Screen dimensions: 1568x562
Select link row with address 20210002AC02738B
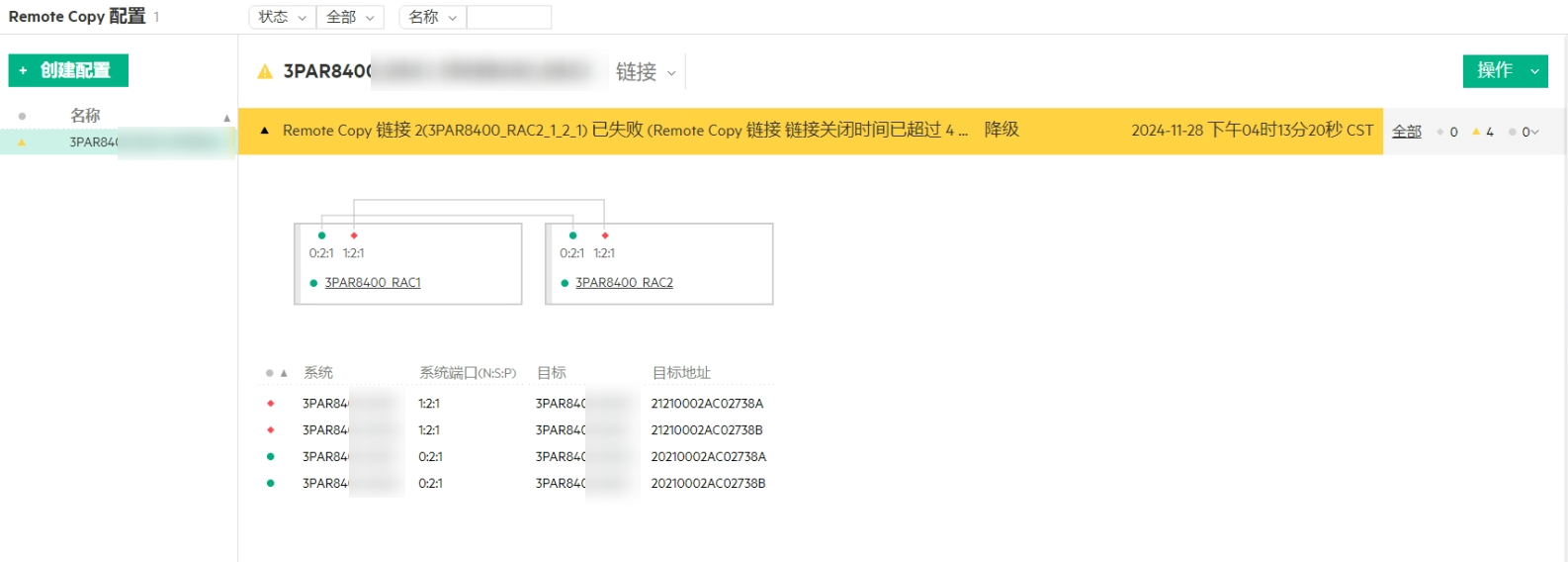point(518,484)
